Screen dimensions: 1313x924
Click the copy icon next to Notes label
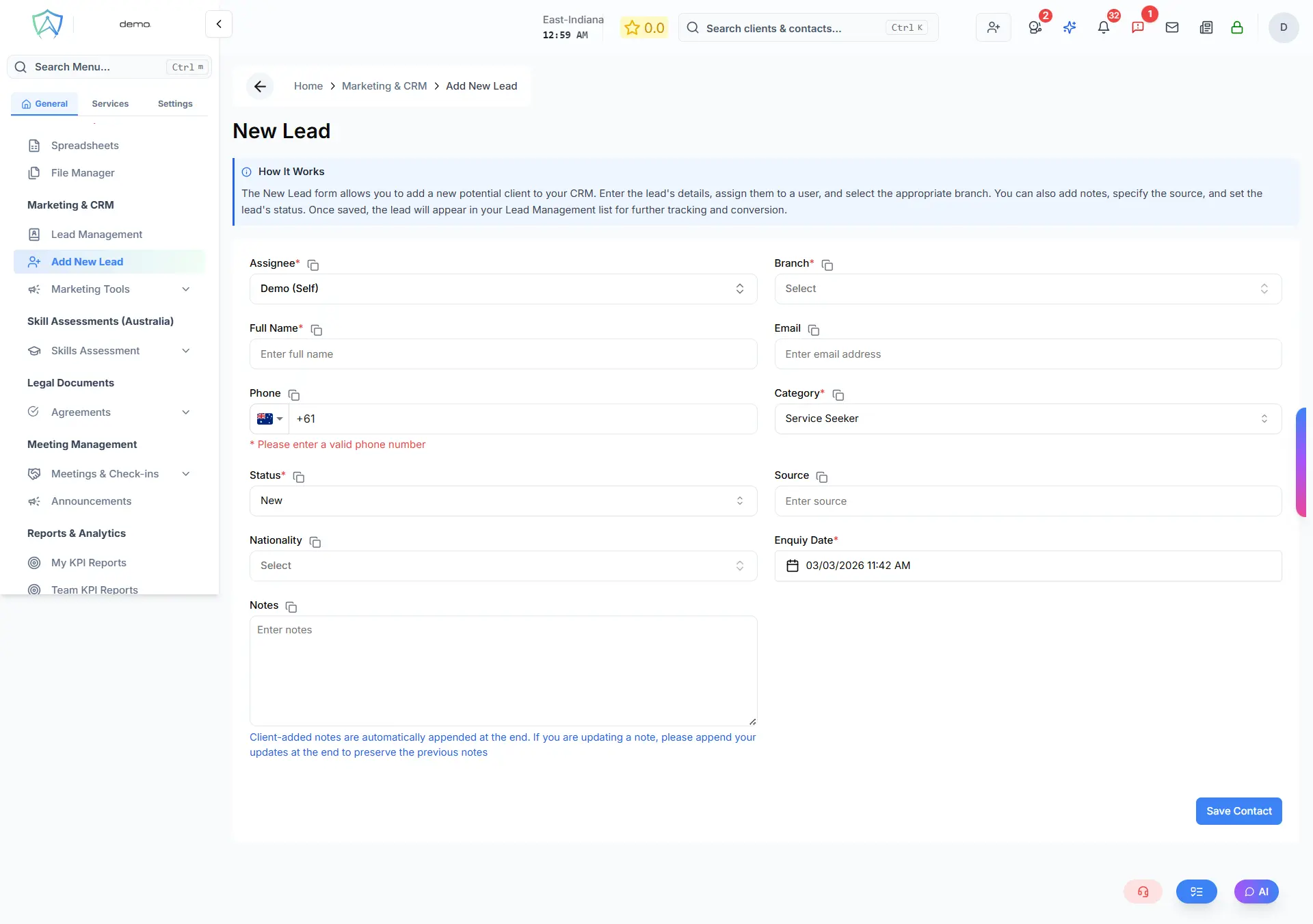(291, 607)
